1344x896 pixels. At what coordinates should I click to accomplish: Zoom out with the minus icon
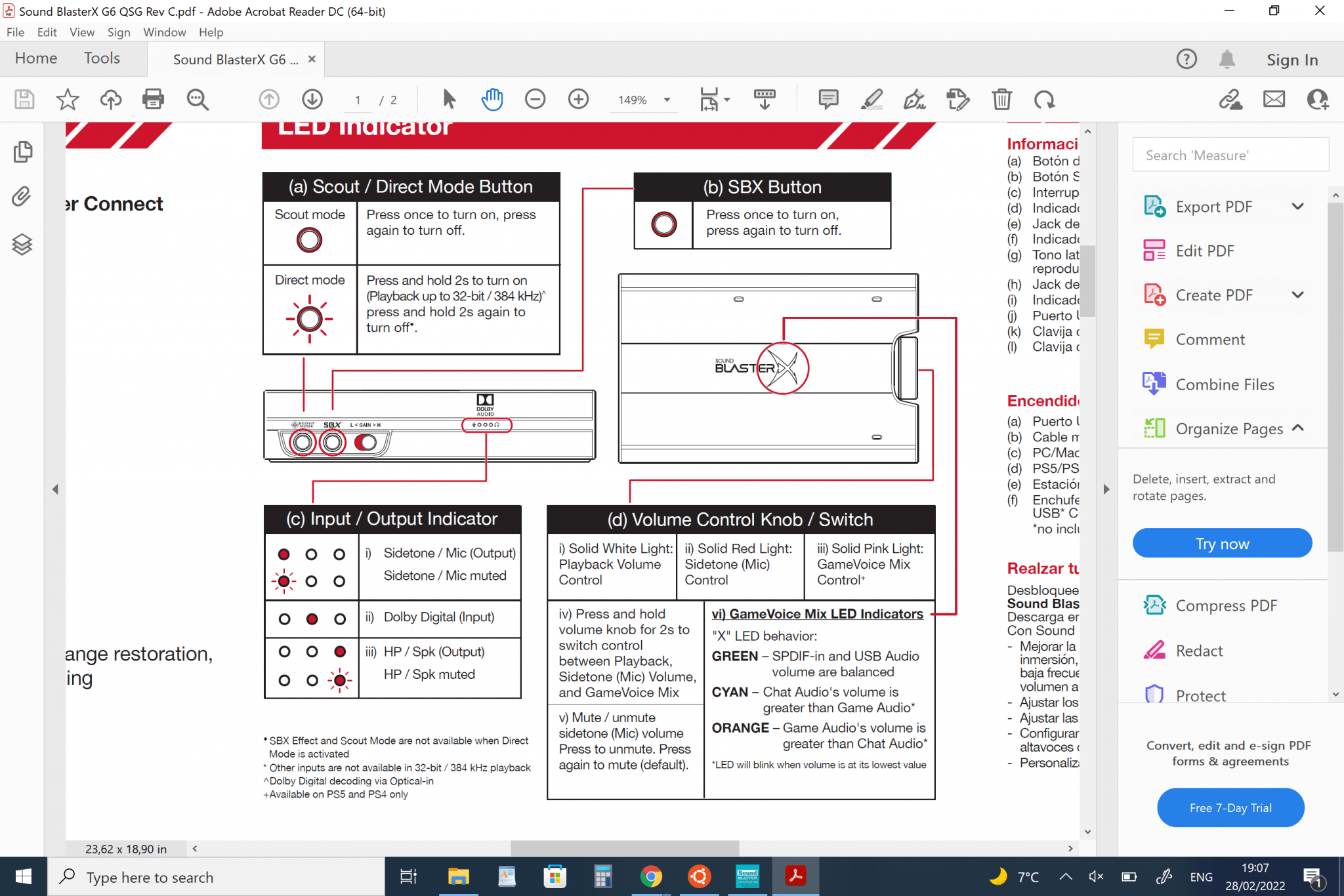(535, 100)
